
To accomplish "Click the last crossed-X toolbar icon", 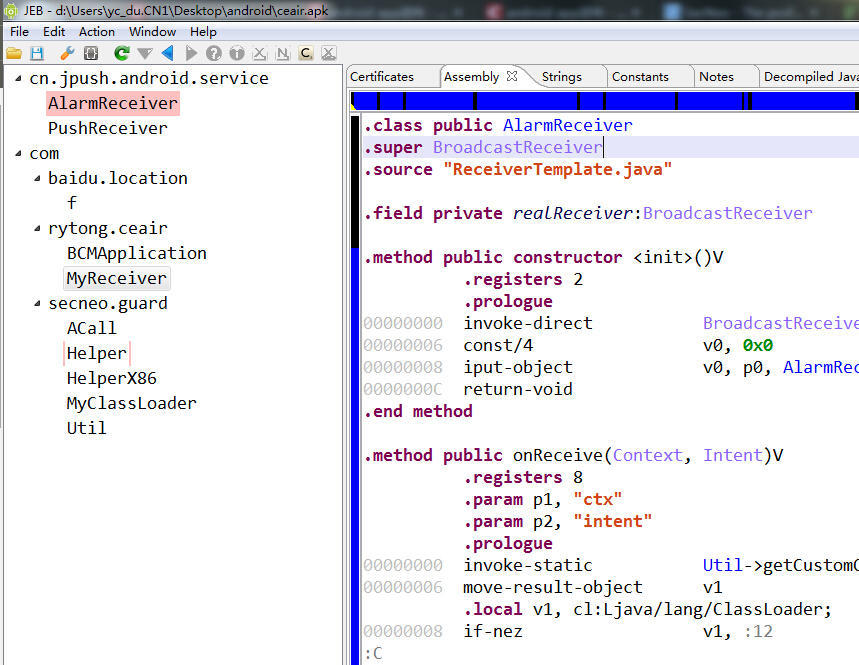I will [329, 53].
